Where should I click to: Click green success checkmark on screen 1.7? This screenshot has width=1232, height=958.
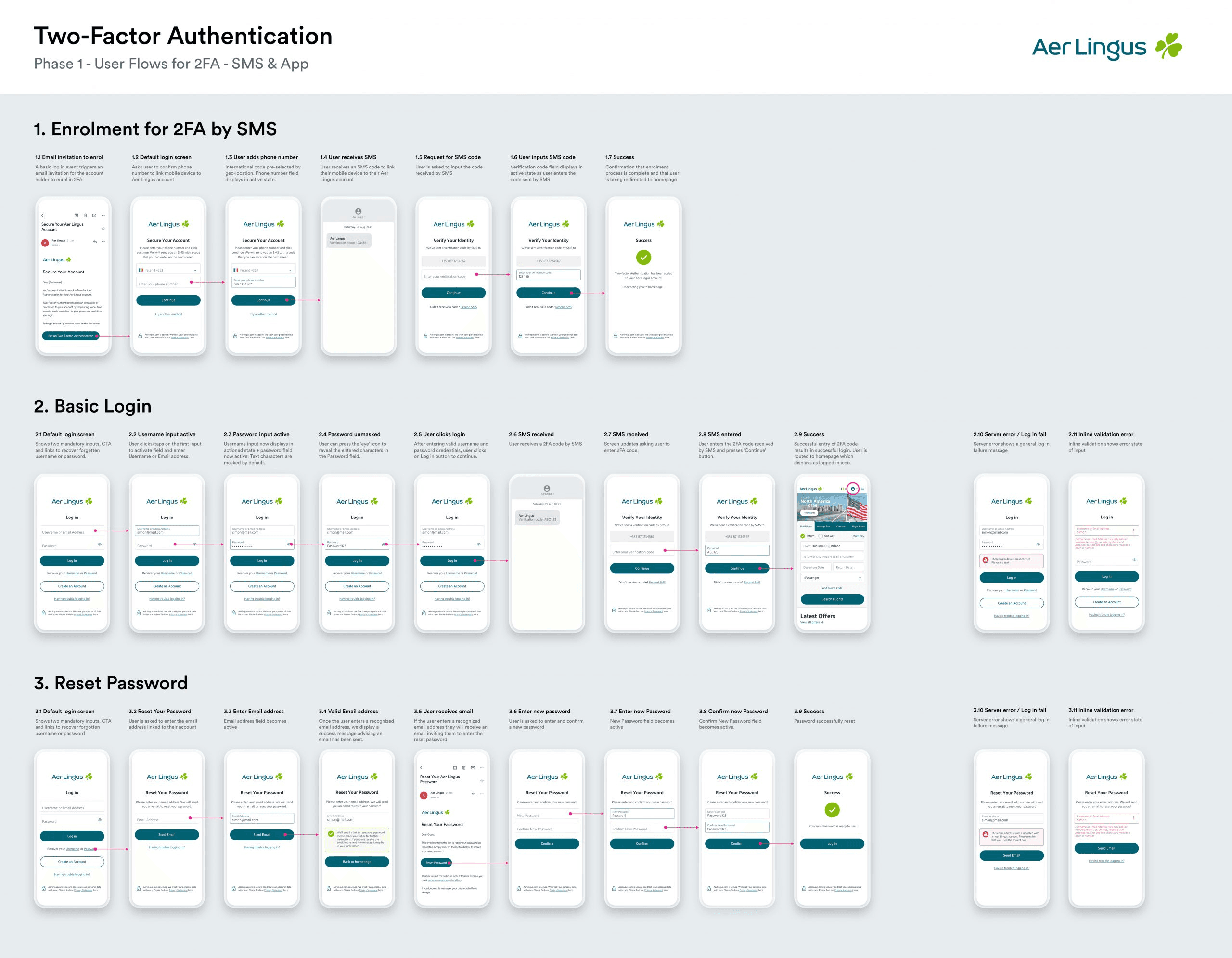coord(643,257)
